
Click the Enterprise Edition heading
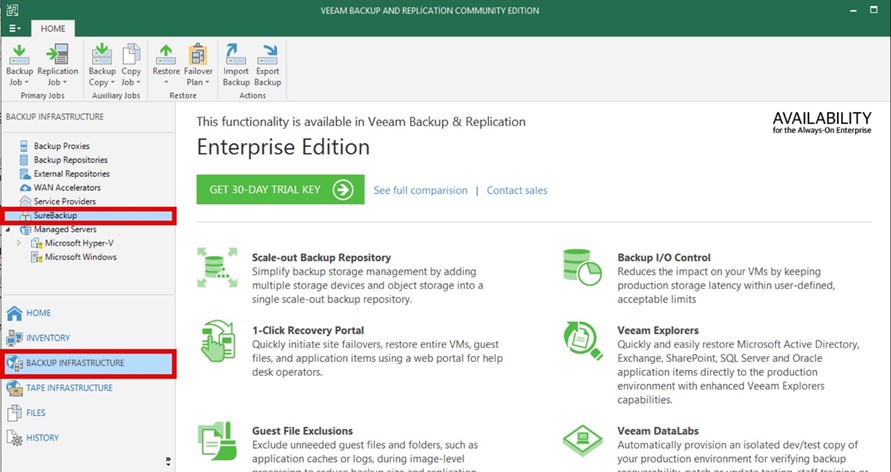click(283, 147)
